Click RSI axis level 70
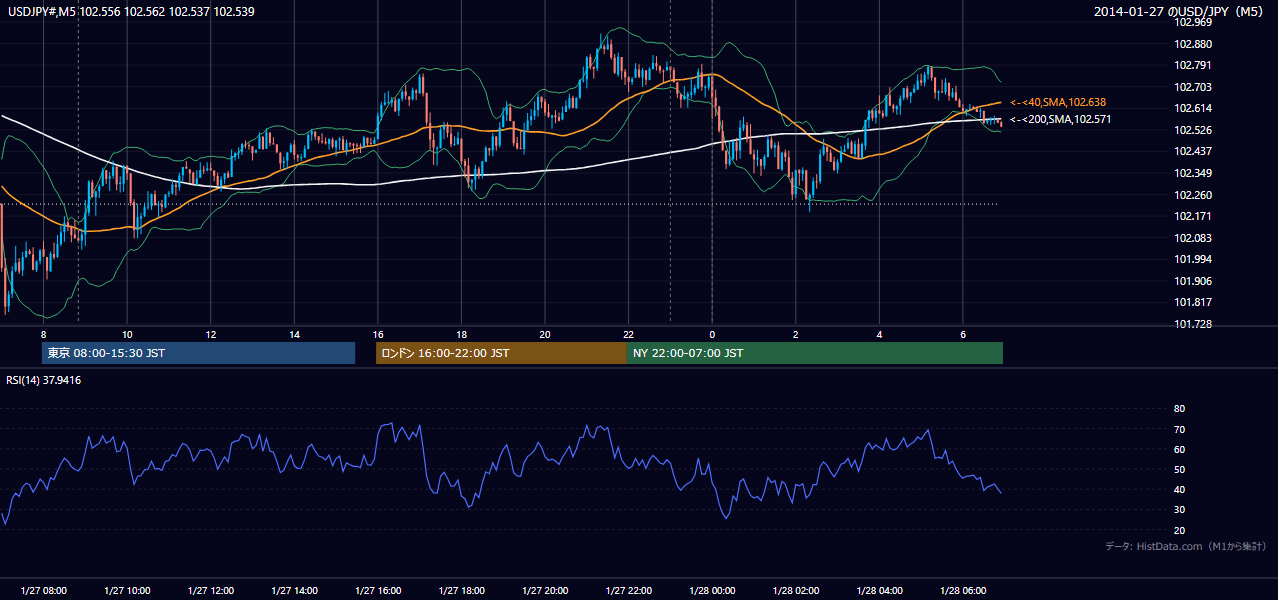The image size is (1278, 600). click(1179, 429)
